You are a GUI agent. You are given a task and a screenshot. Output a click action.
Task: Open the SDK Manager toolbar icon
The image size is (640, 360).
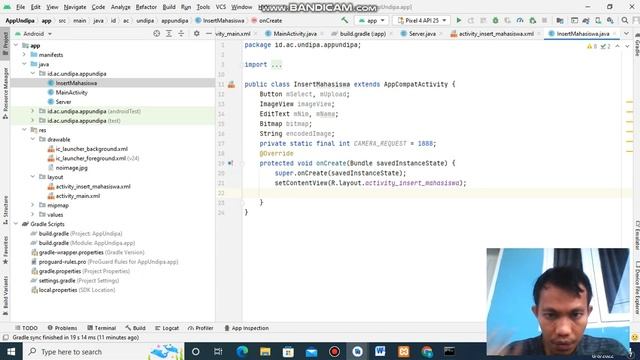pyautogui.click(x=610, y=20)
